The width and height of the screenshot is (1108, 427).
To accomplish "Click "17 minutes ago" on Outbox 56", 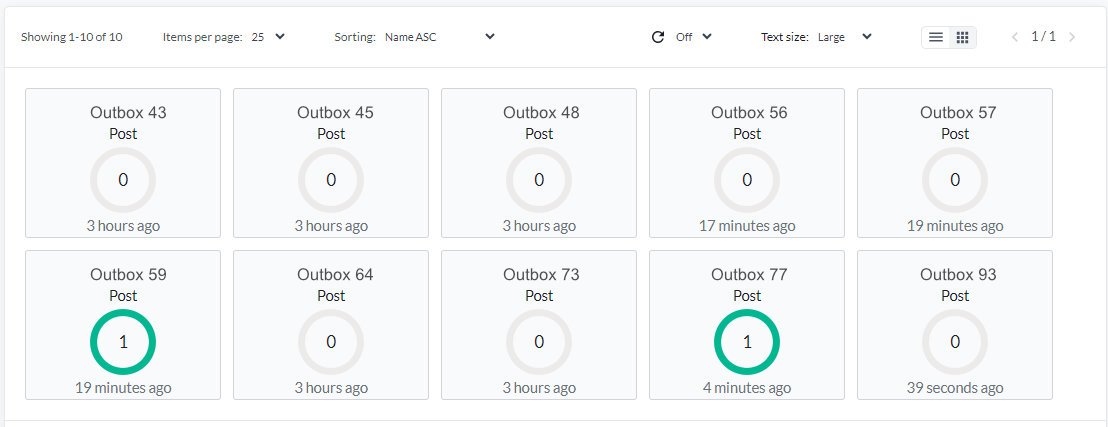I will tap(747, 226).
